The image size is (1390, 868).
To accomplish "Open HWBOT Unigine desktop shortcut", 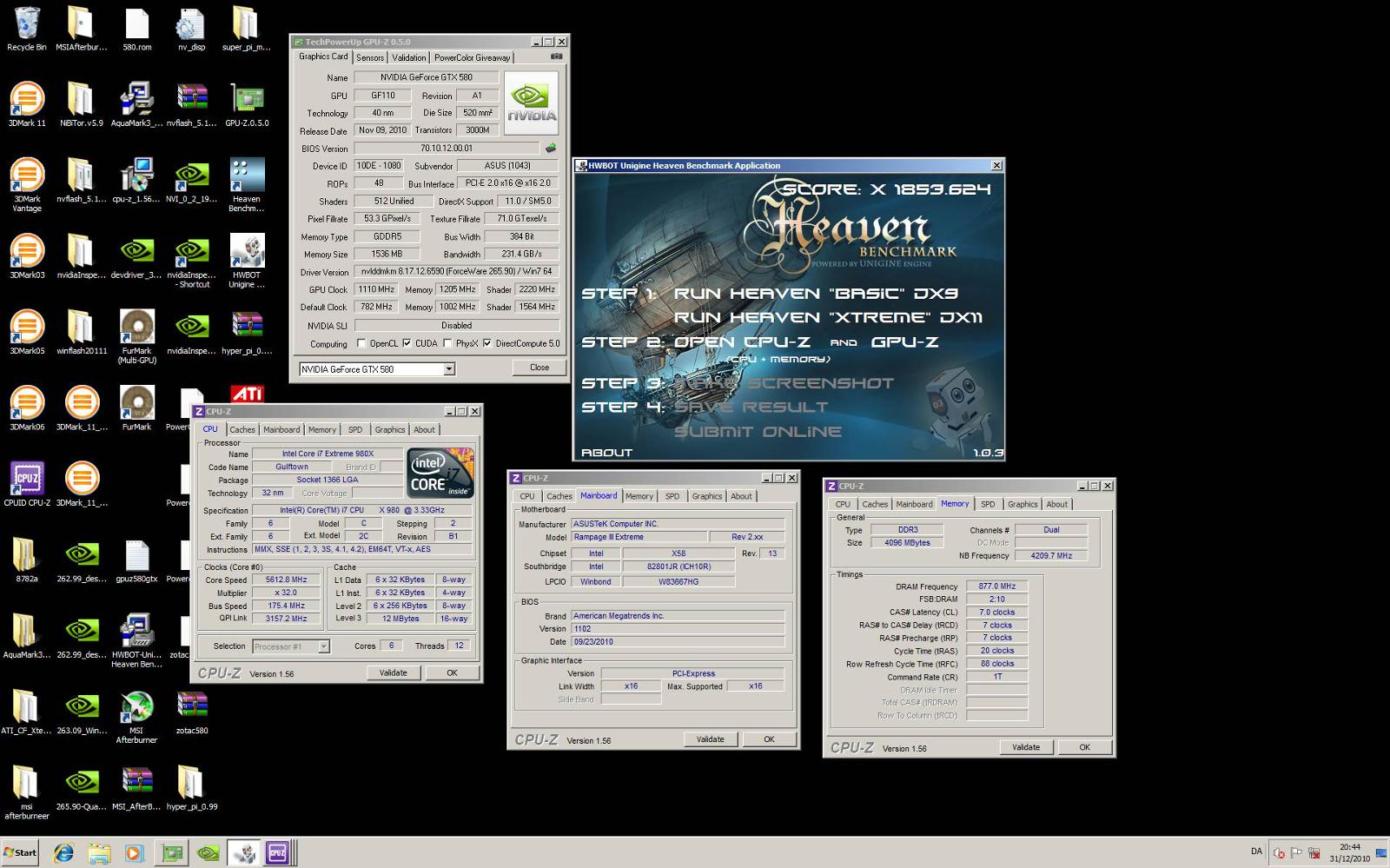I will [247, 261].
